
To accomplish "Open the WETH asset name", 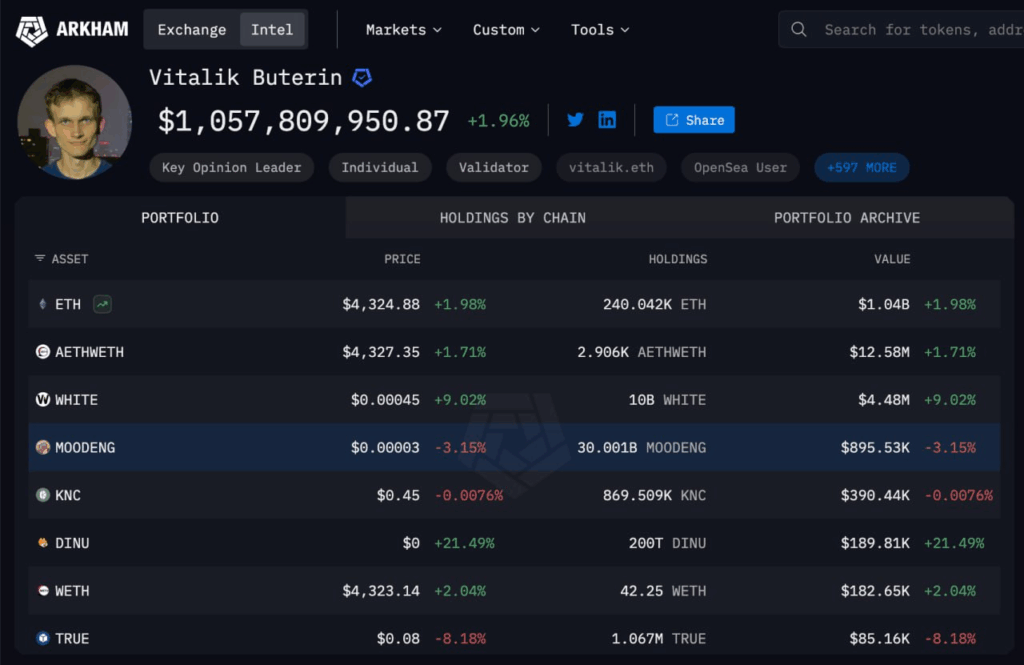I will tap(72, 591).
